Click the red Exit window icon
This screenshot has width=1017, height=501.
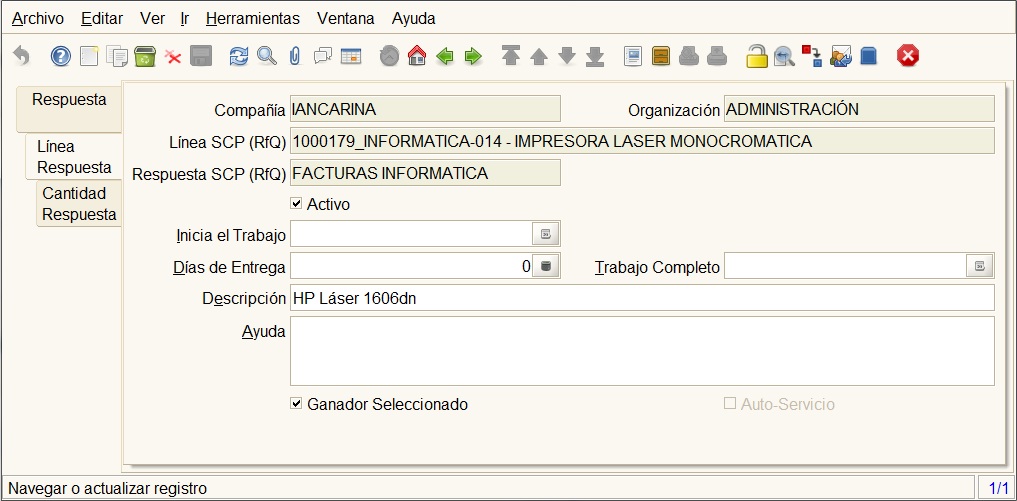click(908, 56)
